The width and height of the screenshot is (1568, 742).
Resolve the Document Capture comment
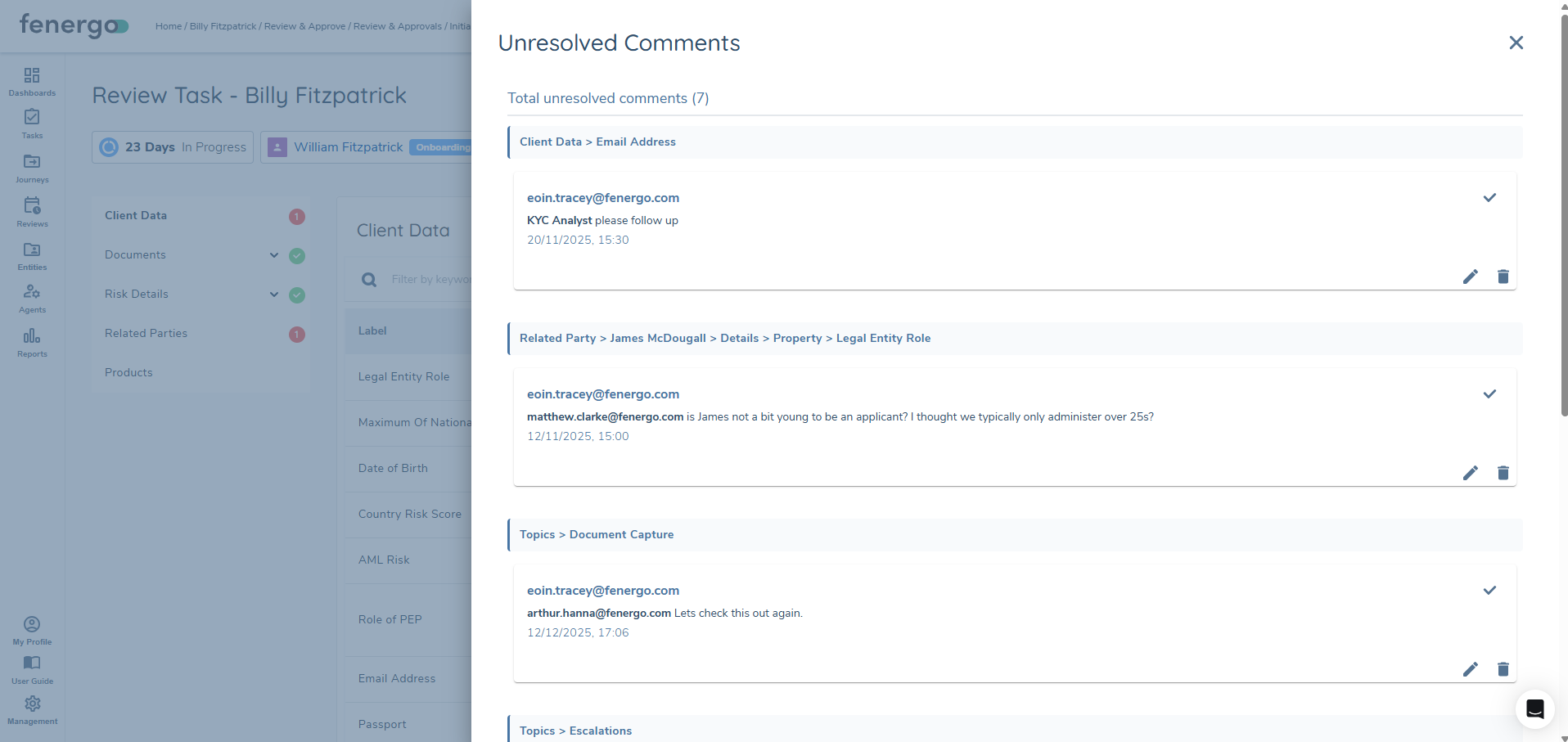pyautogui.click(x=1489, y=590)
